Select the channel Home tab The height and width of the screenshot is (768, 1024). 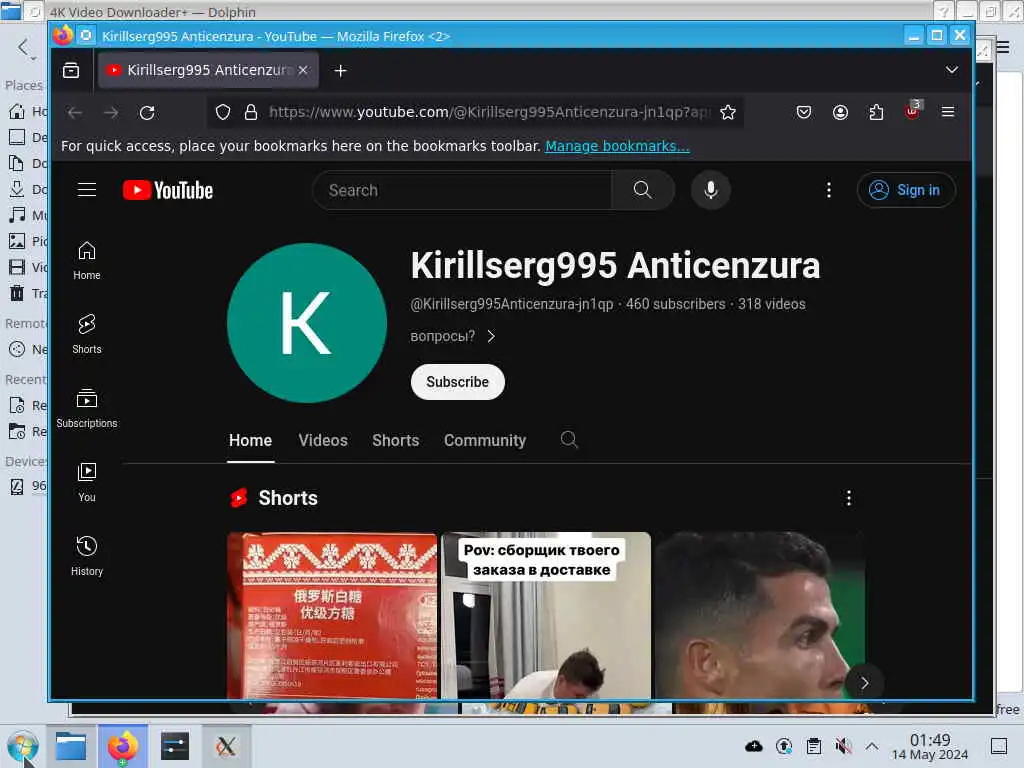250,441
